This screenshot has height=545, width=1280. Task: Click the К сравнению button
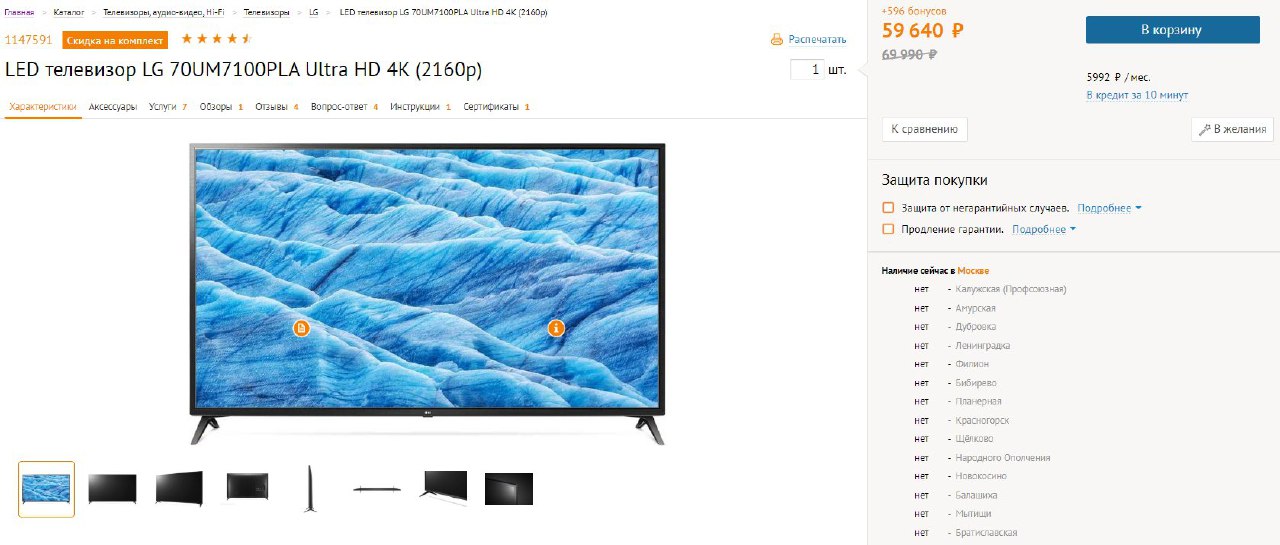coord(924,129)
